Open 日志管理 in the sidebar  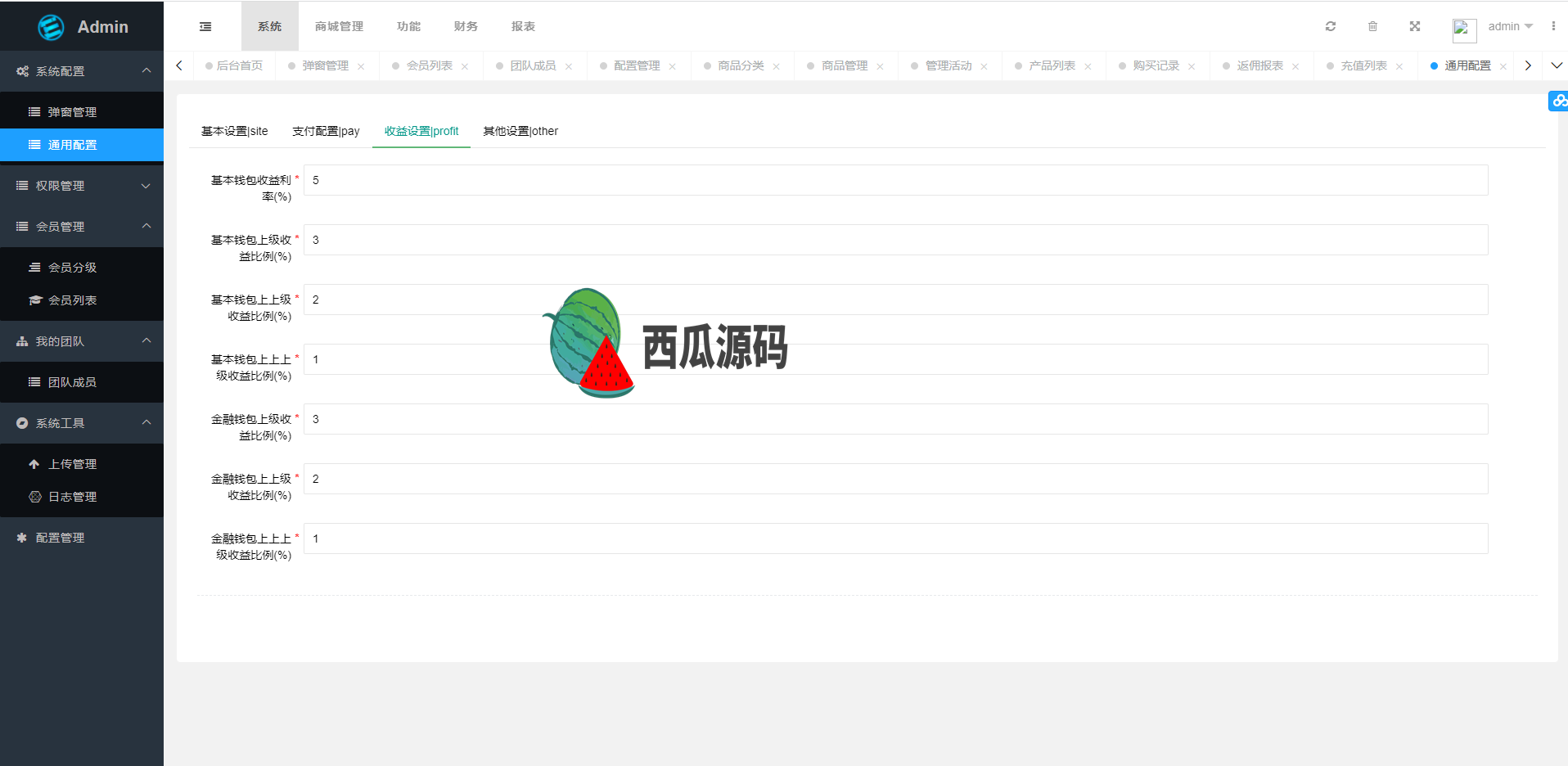pos(82,497)
